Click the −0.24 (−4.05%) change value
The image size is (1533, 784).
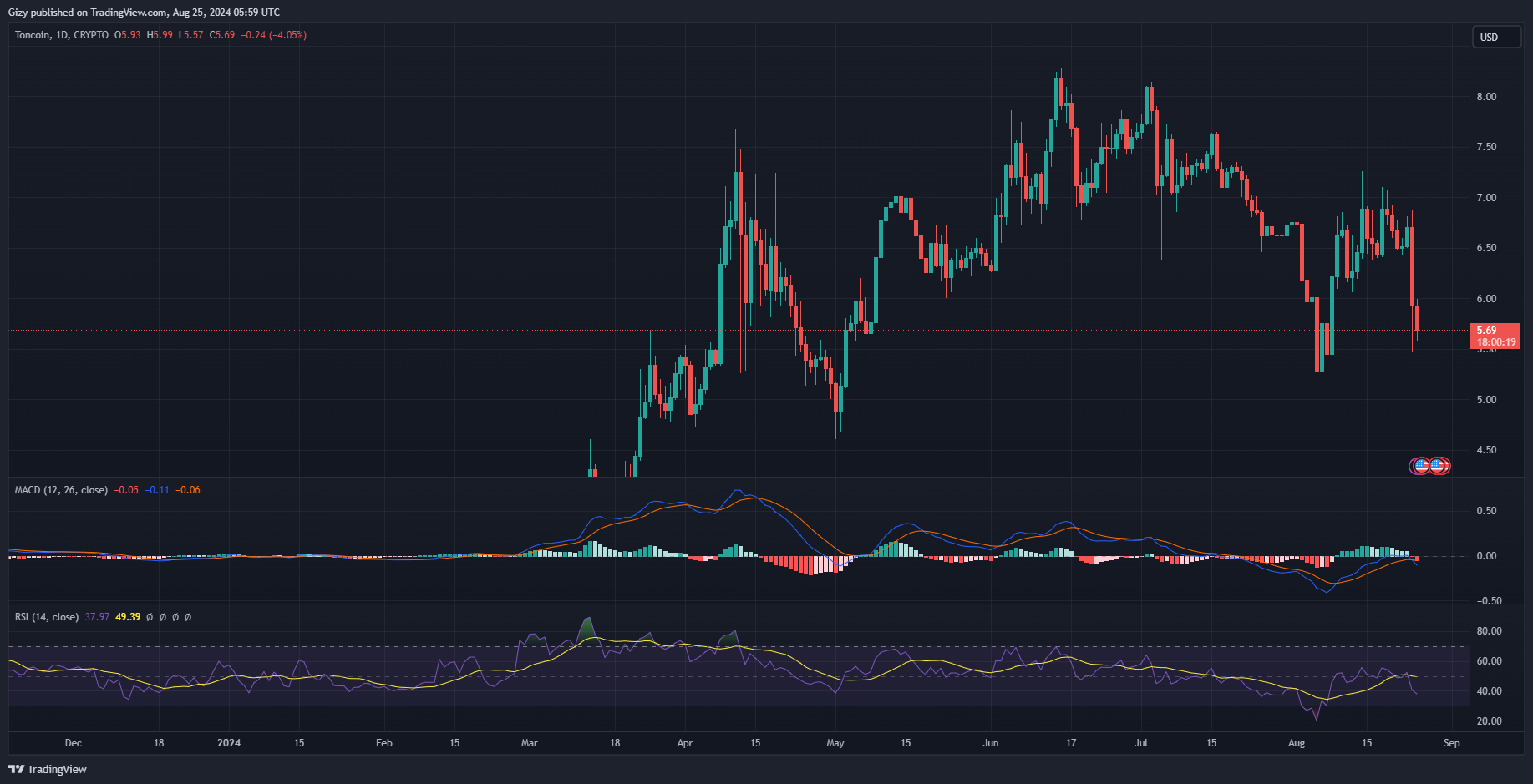(274, 35)
